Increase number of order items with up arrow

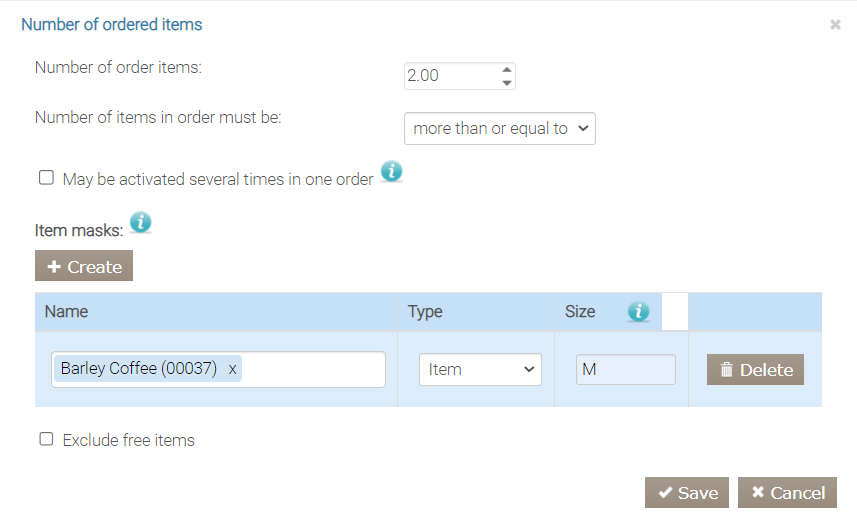507,70
